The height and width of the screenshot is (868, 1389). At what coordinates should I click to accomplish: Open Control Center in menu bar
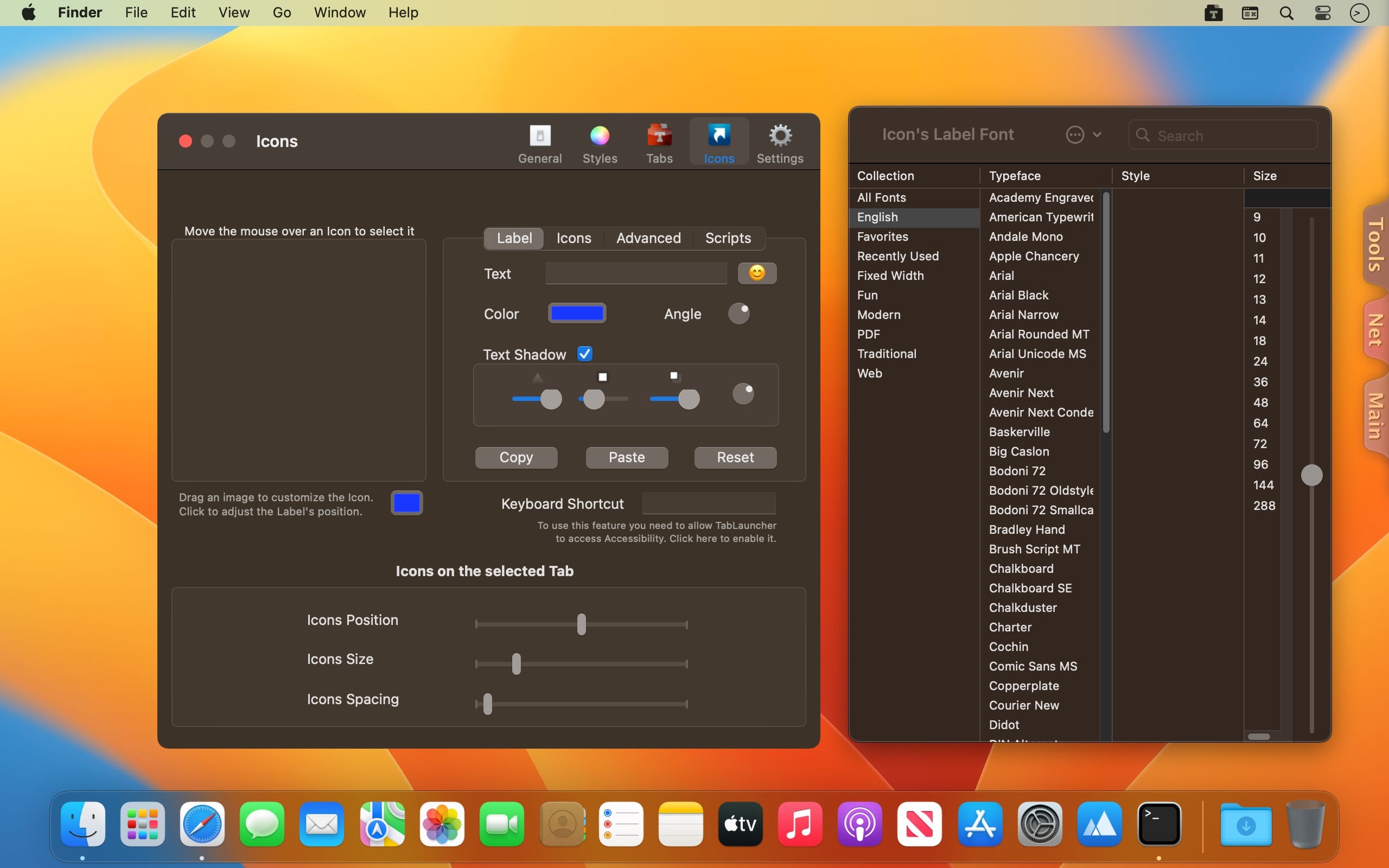(1322, 12)
